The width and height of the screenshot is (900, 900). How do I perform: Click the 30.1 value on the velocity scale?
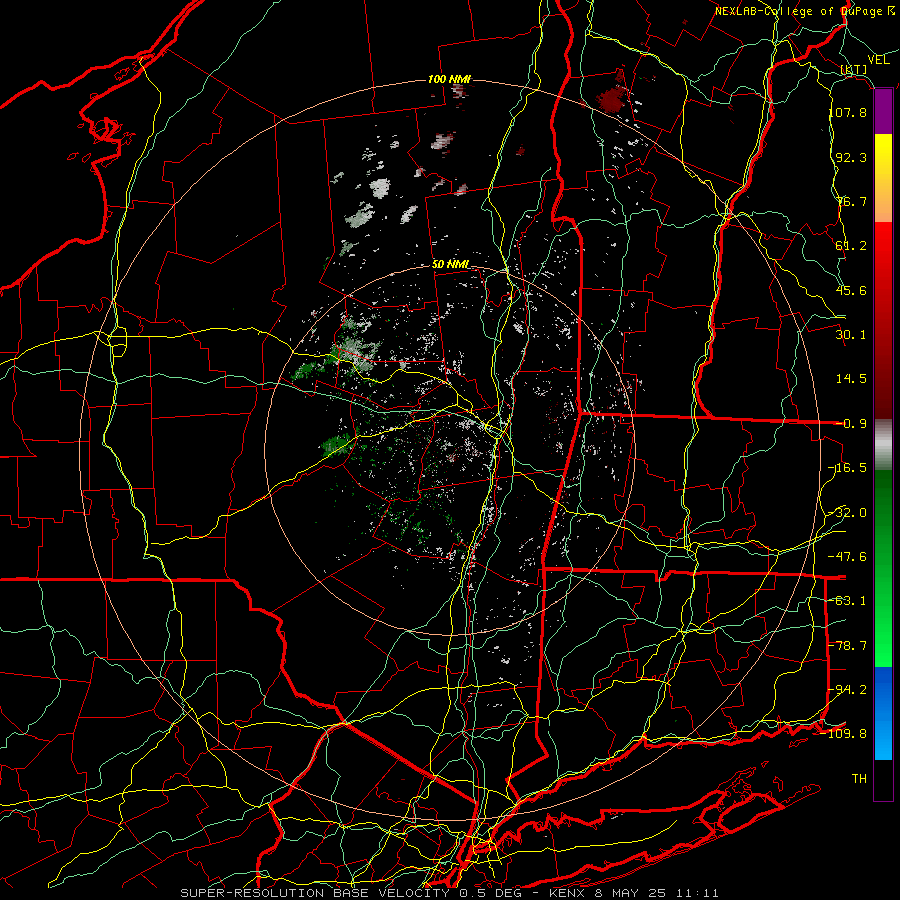851,335
